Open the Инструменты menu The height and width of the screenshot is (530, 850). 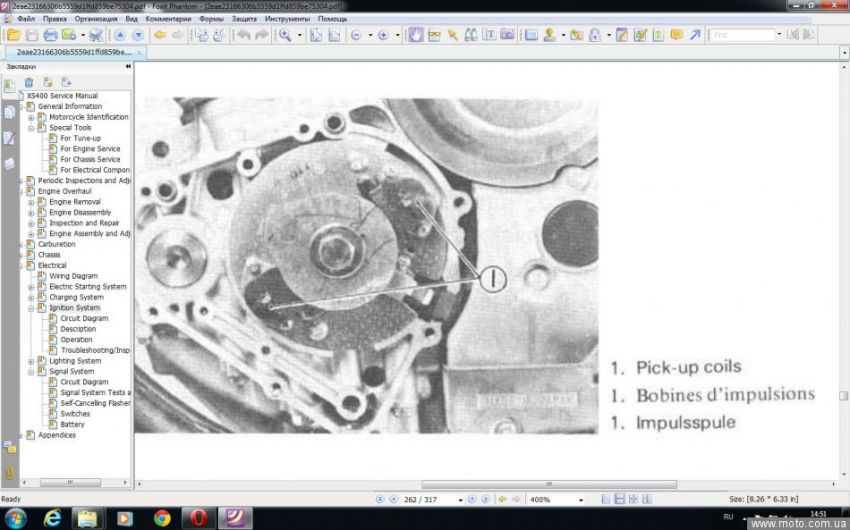tap(287, 19)
